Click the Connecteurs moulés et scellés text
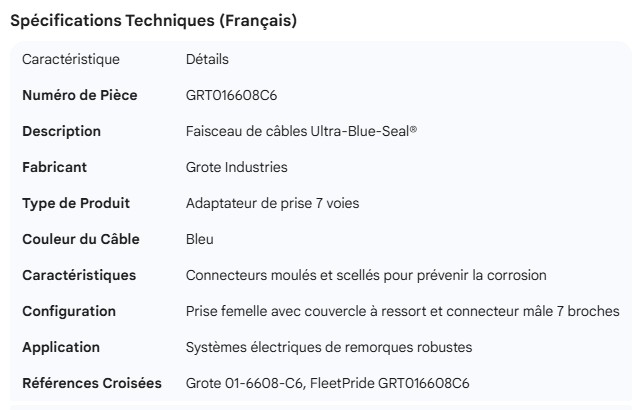Viewport: 643px width, 410px height. tap(366, 275)
